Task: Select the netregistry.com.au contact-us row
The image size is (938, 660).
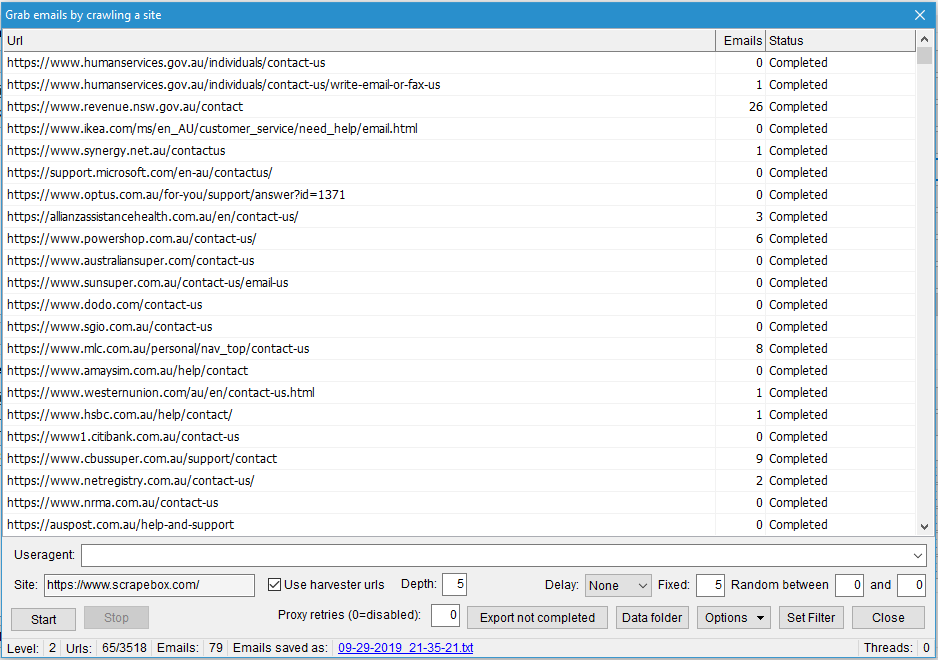Action: coord(459,480)
